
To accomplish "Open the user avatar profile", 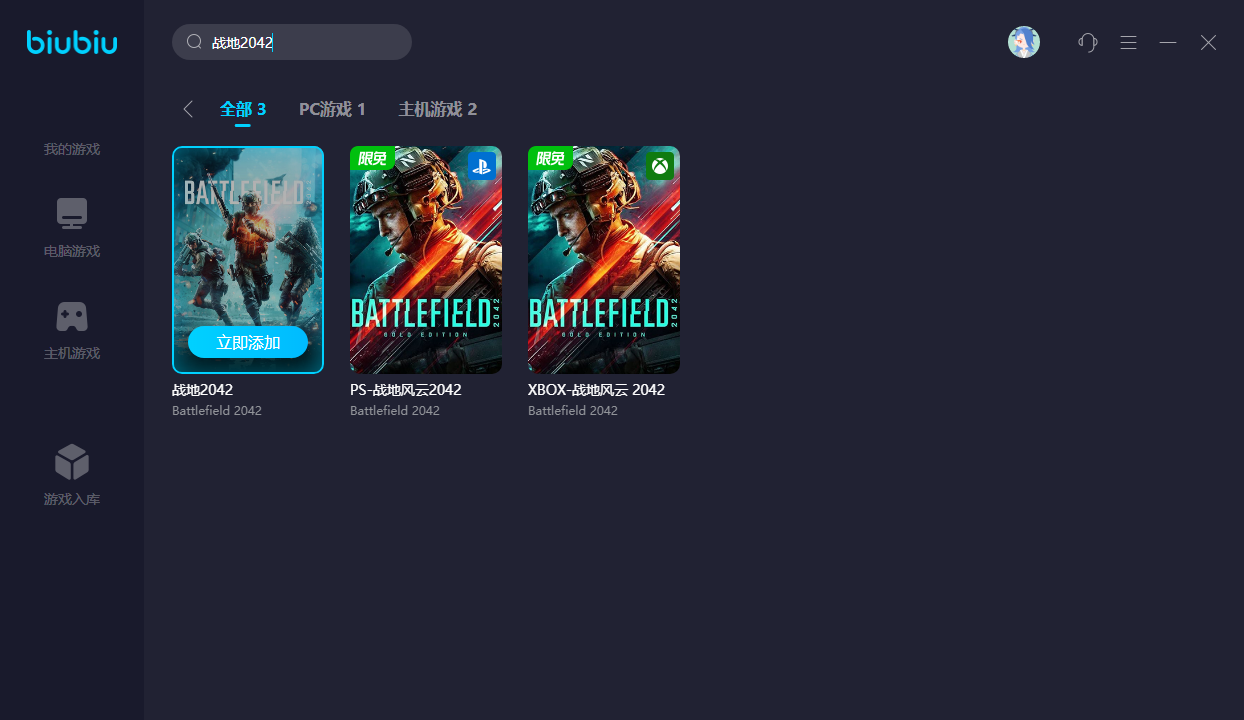I will point(1023,42).
